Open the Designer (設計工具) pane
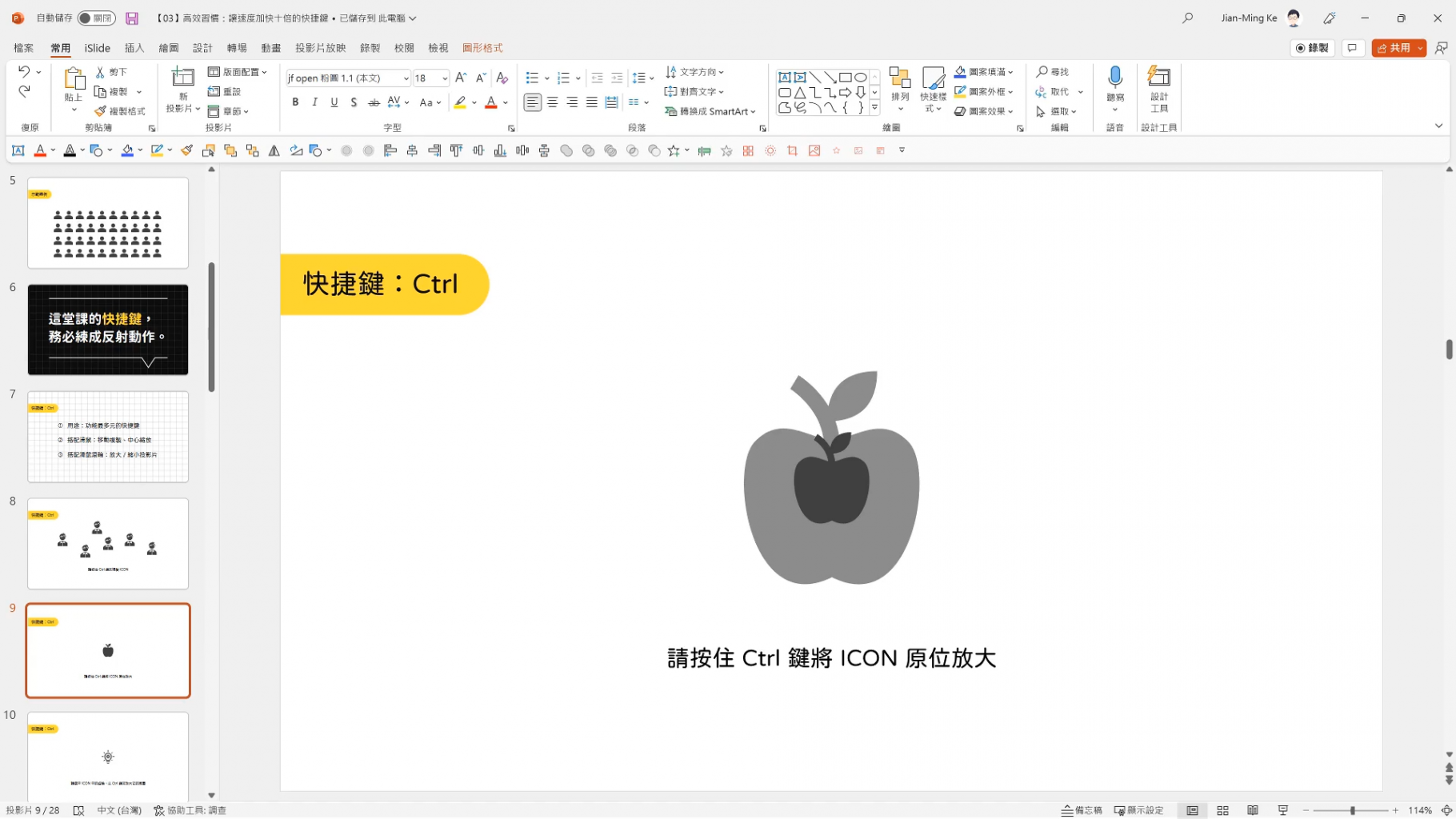The width and height of the screenshot is (1456, 819). click(x=1158, y=90)
